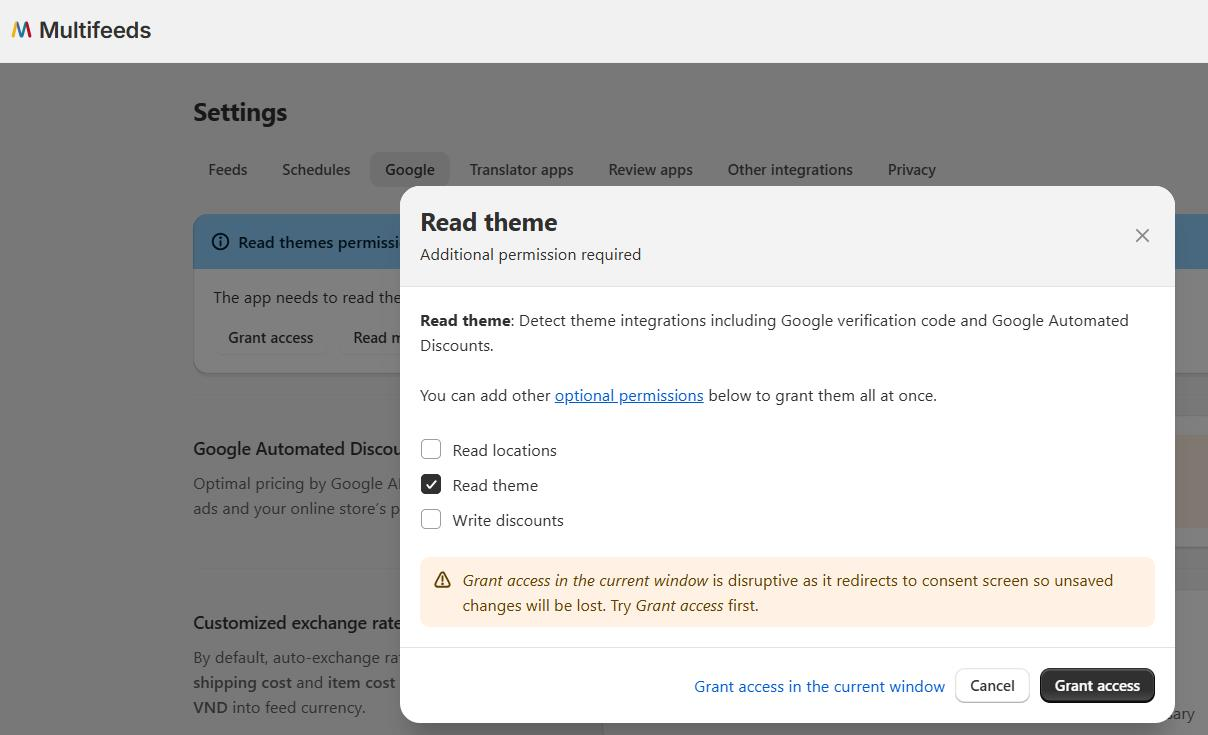Cancel the permission dialog

click(x=992, y=686)
